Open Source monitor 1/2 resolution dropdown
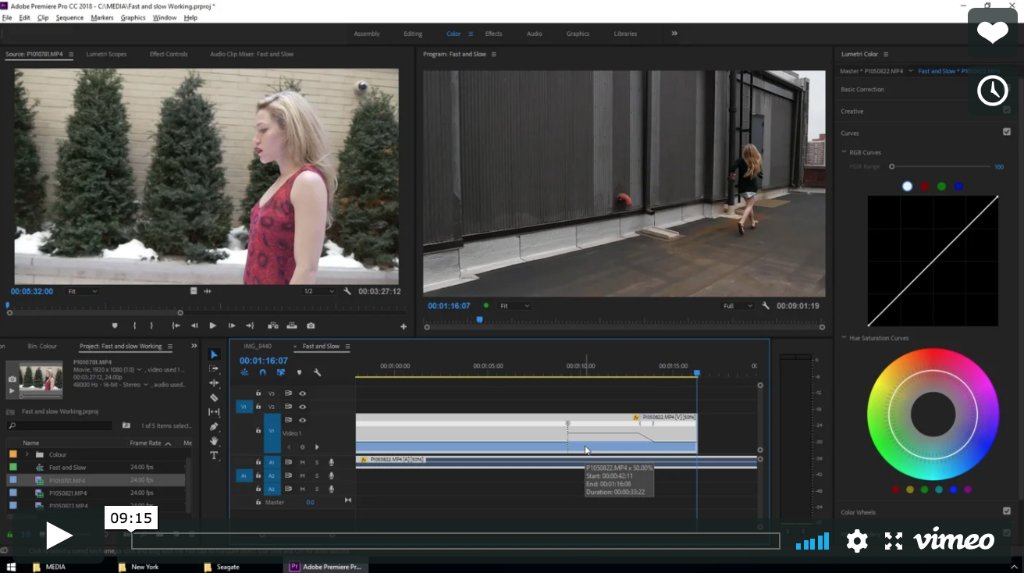 click(x=319, y=291)
